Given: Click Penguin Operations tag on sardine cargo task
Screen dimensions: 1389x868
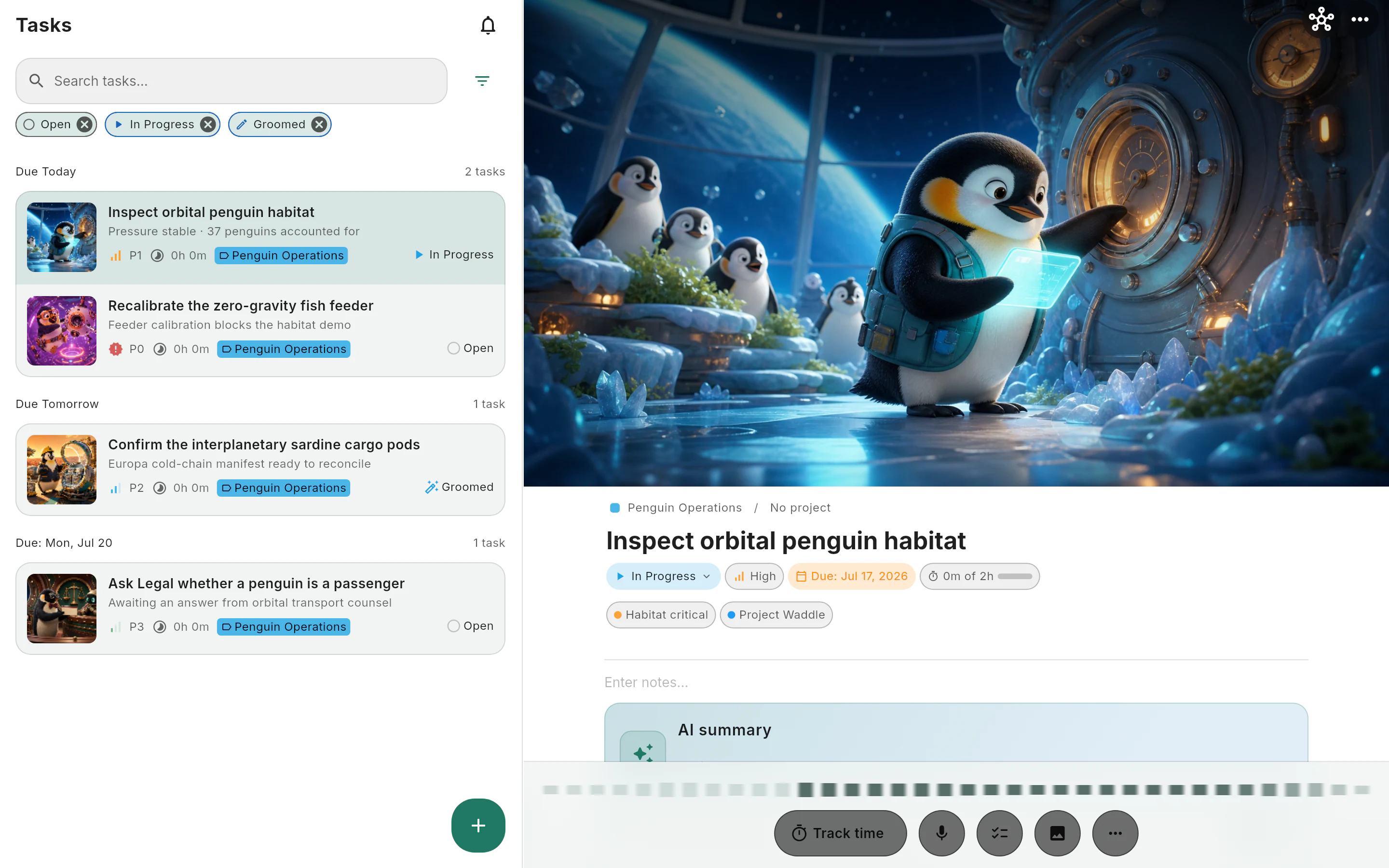Looking at the screenshot, I should [x=284, y=488].
